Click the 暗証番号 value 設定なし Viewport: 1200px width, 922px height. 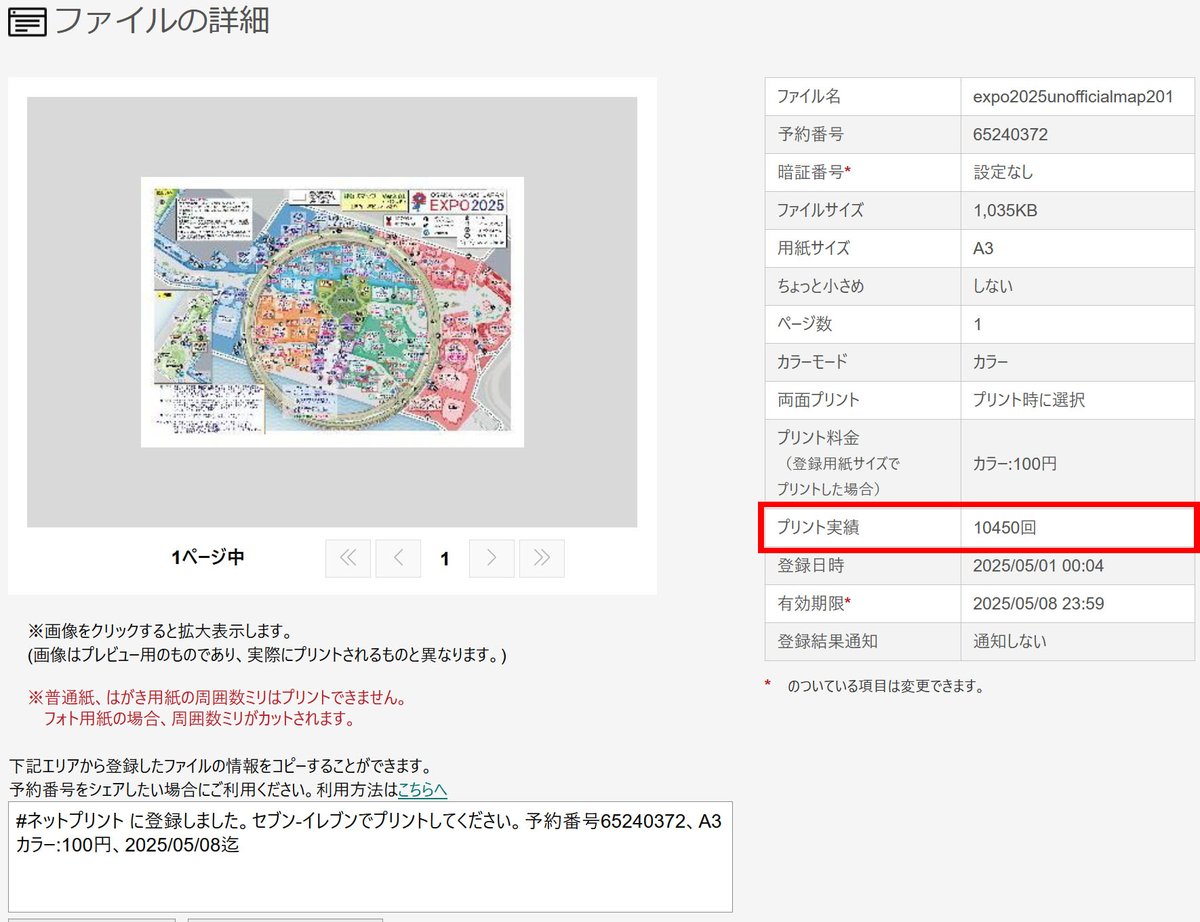coord(1003,172)
